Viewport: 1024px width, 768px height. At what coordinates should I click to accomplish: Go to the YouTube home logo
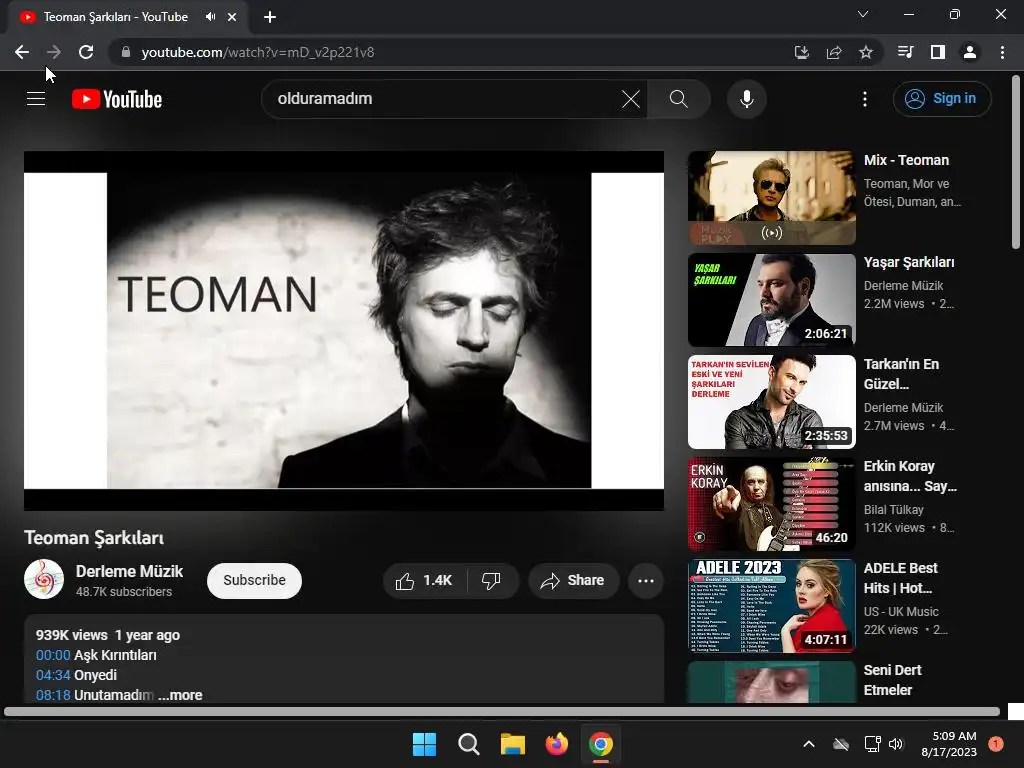117,99
